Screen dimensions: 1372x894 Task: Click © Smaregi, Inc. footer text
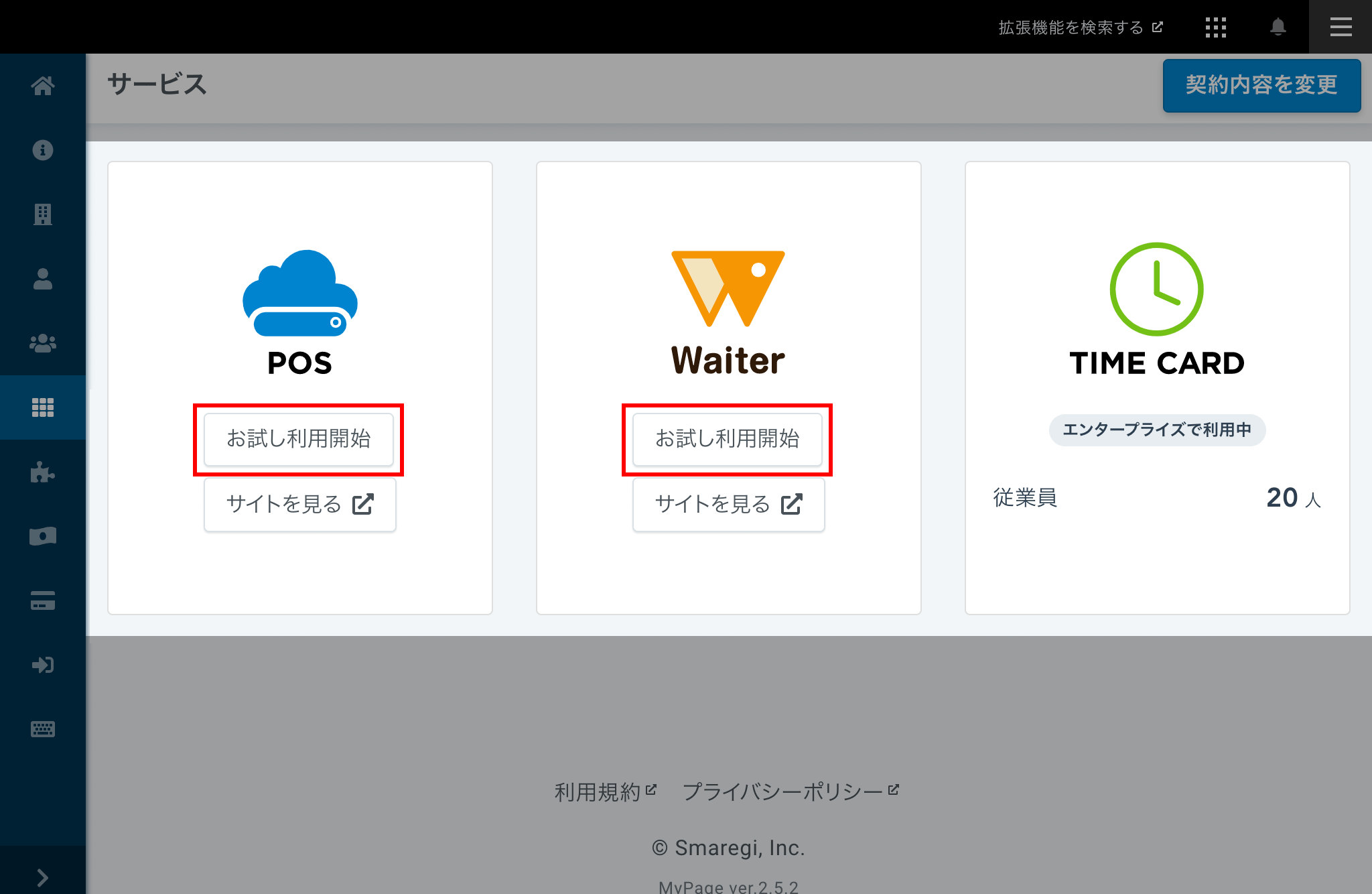(728, 848)
